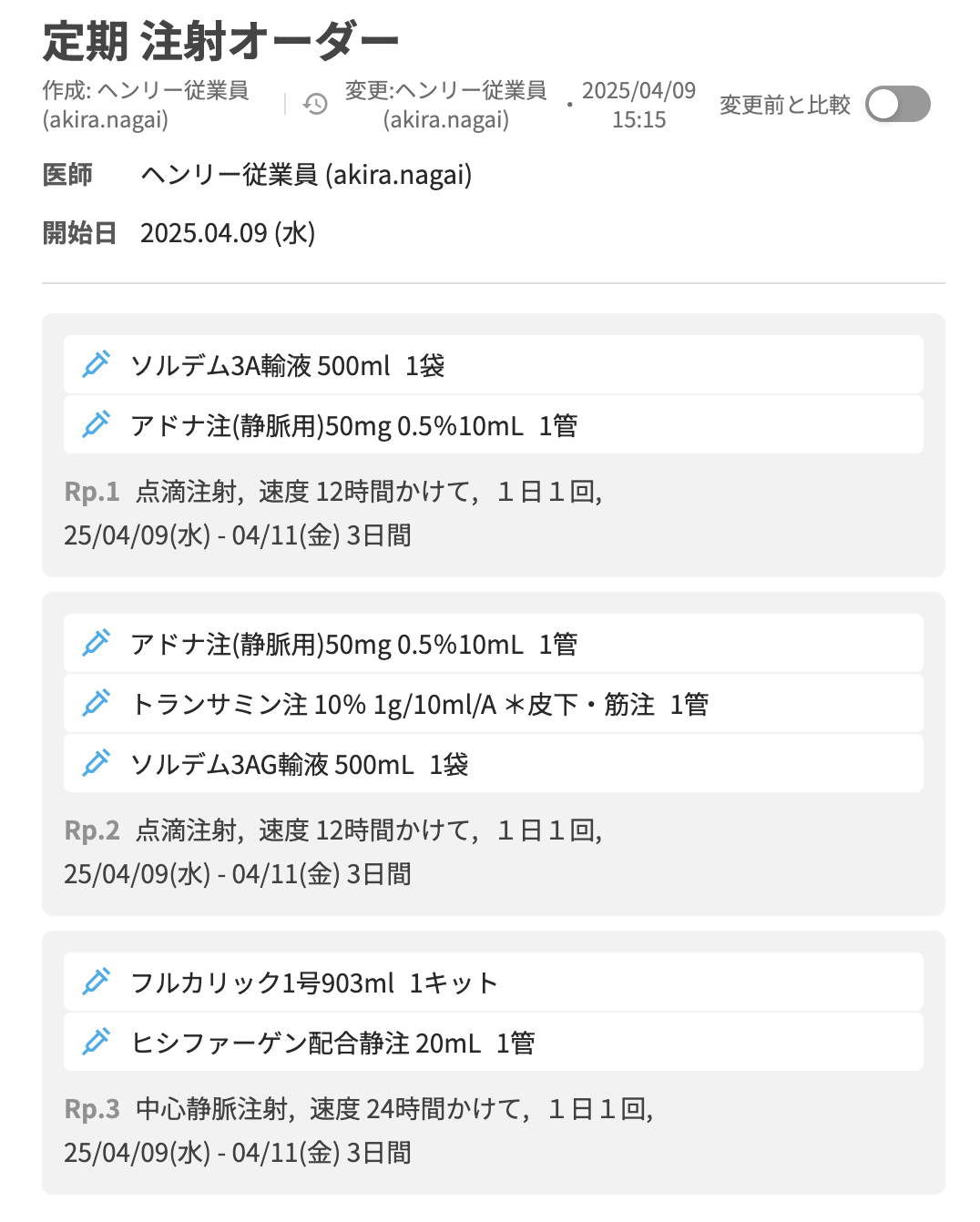
Task: Click the Rp.1 label
Action: click(x=92, y=492)
